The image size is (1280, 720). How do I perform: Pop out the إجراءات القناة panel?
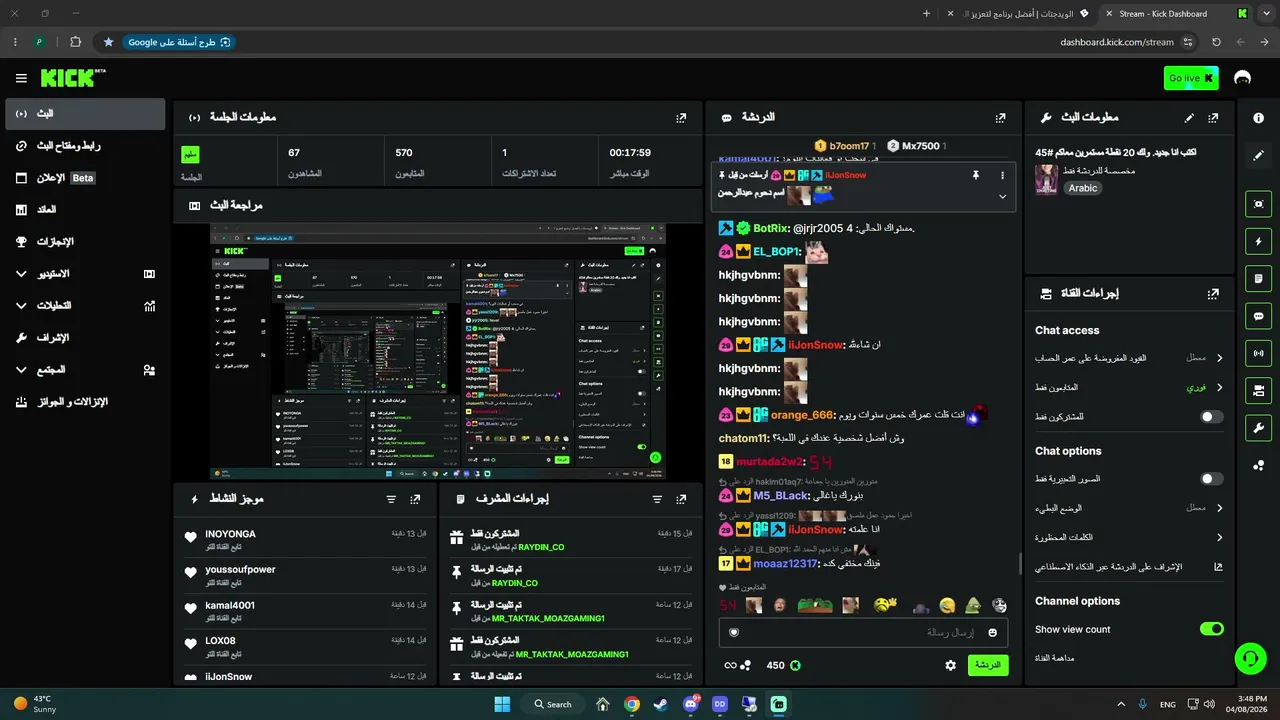click(1213, 293)
